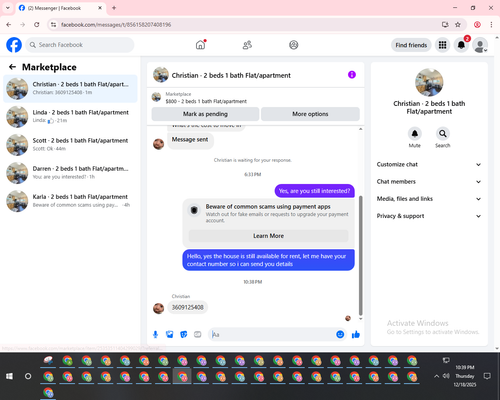The width and height of the screenshot is (500, 400).
Task: Open the Scott apartment conversation
Action: (x=70, y=145)
